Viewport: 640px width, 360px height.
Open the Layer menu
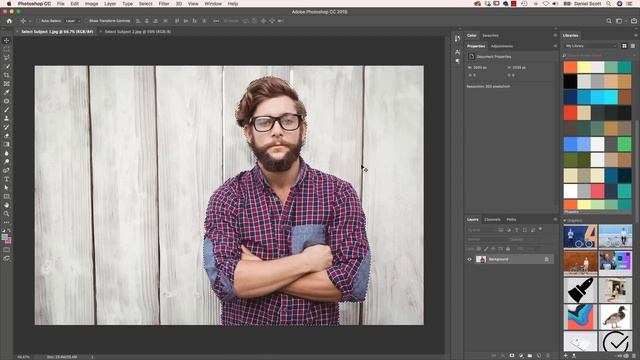tap(110, 4)
